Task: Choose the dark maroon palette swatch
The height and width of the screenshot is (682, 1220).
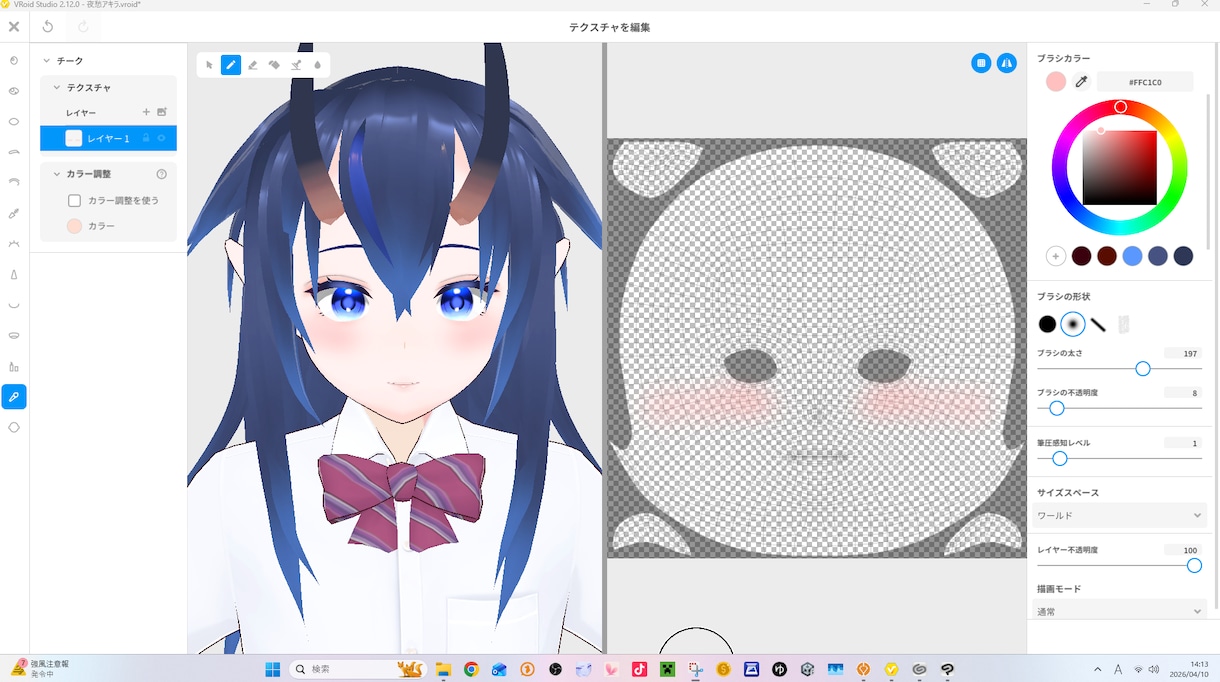Action: (x=1081, y=256)
